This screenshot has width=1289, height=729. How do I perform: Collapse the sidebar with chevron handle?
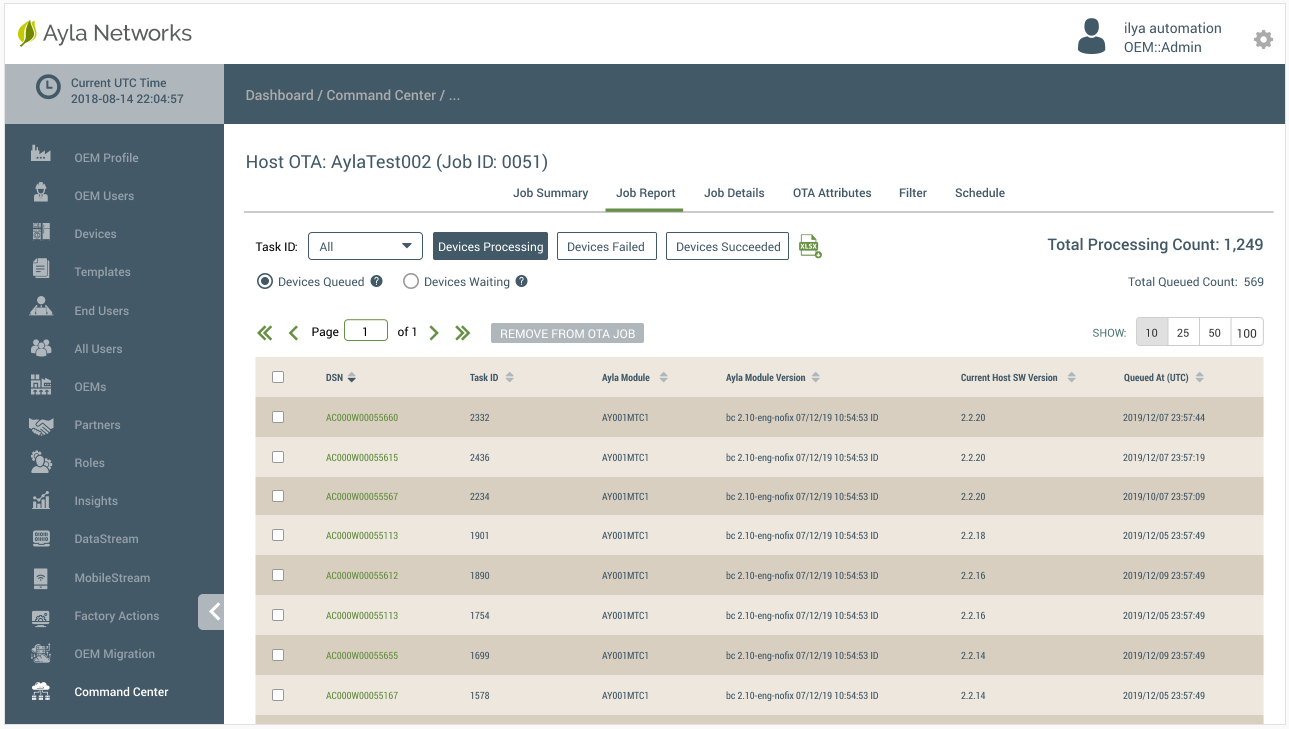coord(212,612)
